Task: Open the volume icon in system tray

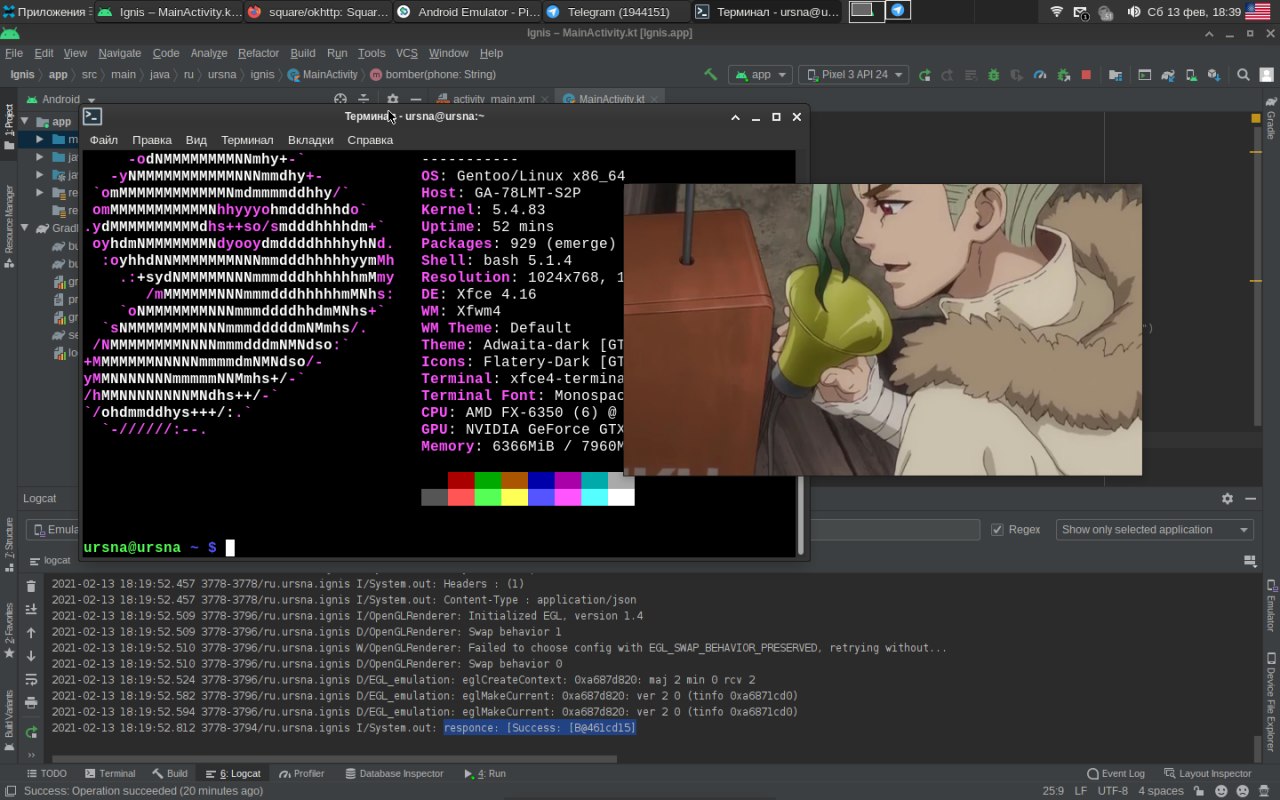Action: tap(1133, 12)
